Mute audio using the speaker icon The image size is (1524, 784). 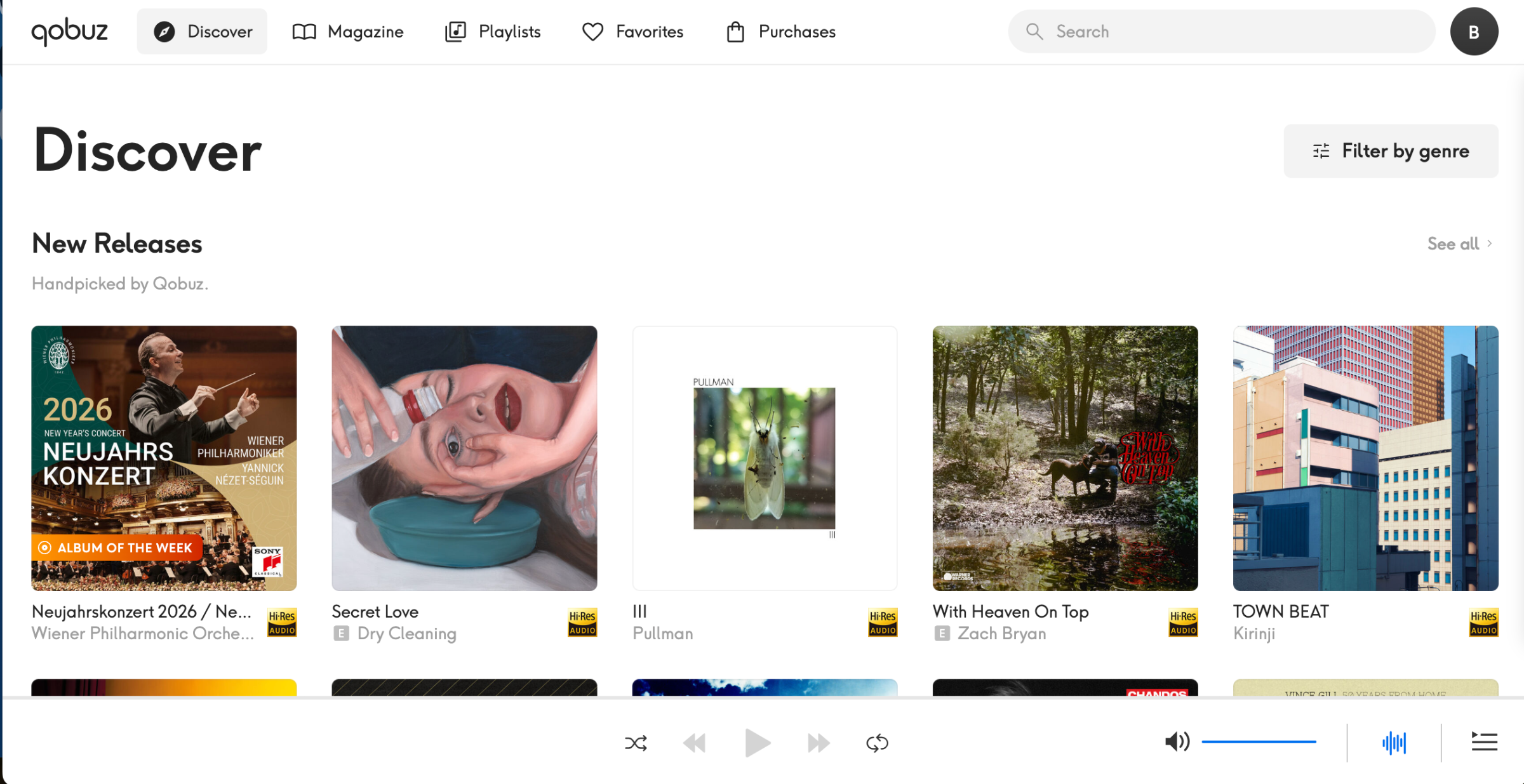(1177, 741)
